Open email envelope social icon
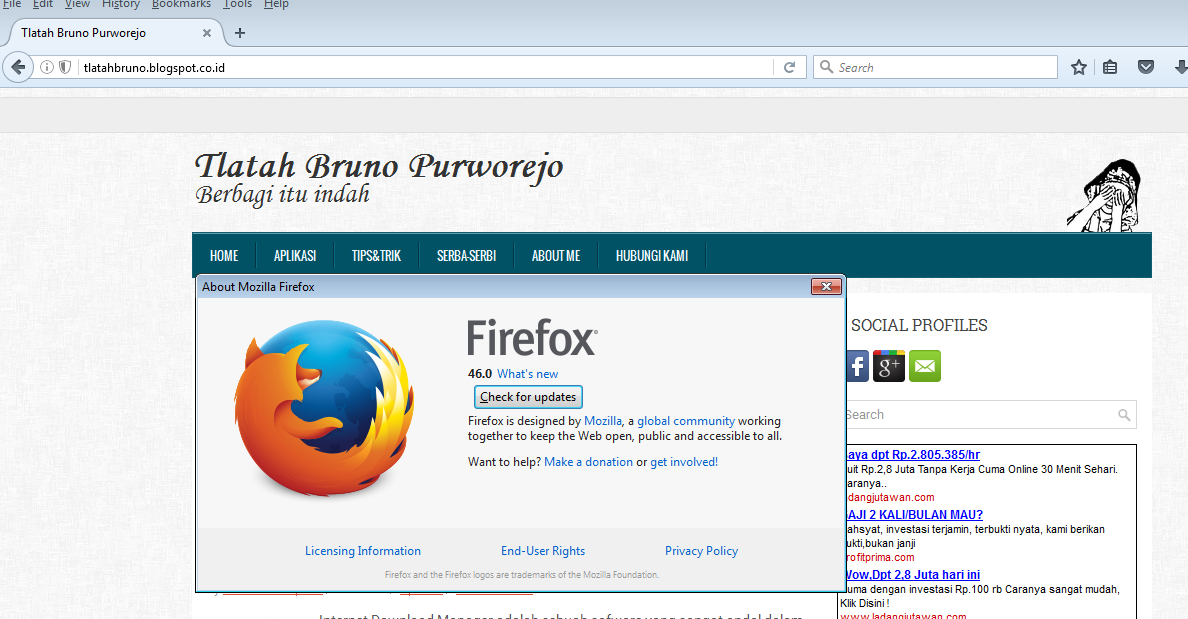Viewport: 1188px width, 619px height. click(x=924, y=366)
